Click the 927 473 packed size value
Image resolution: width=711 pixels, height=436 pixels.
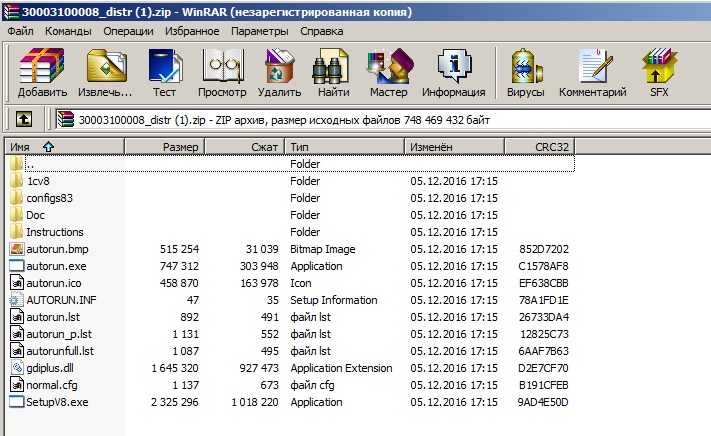point(259,368)
